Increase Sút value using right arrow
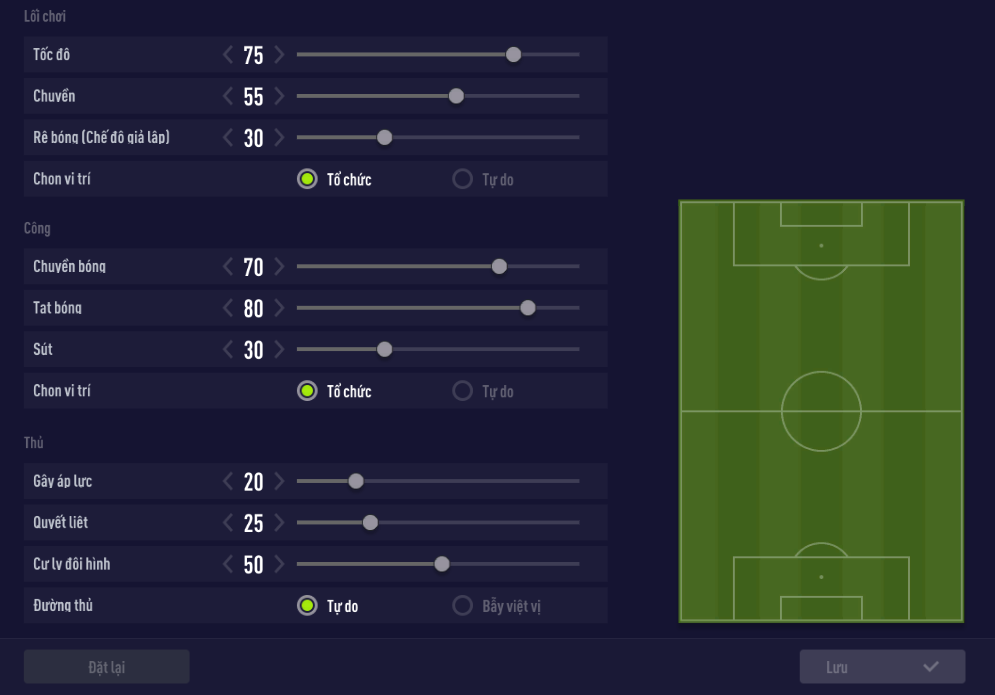This screenshot has width=995, height=695. pos(279,350)
